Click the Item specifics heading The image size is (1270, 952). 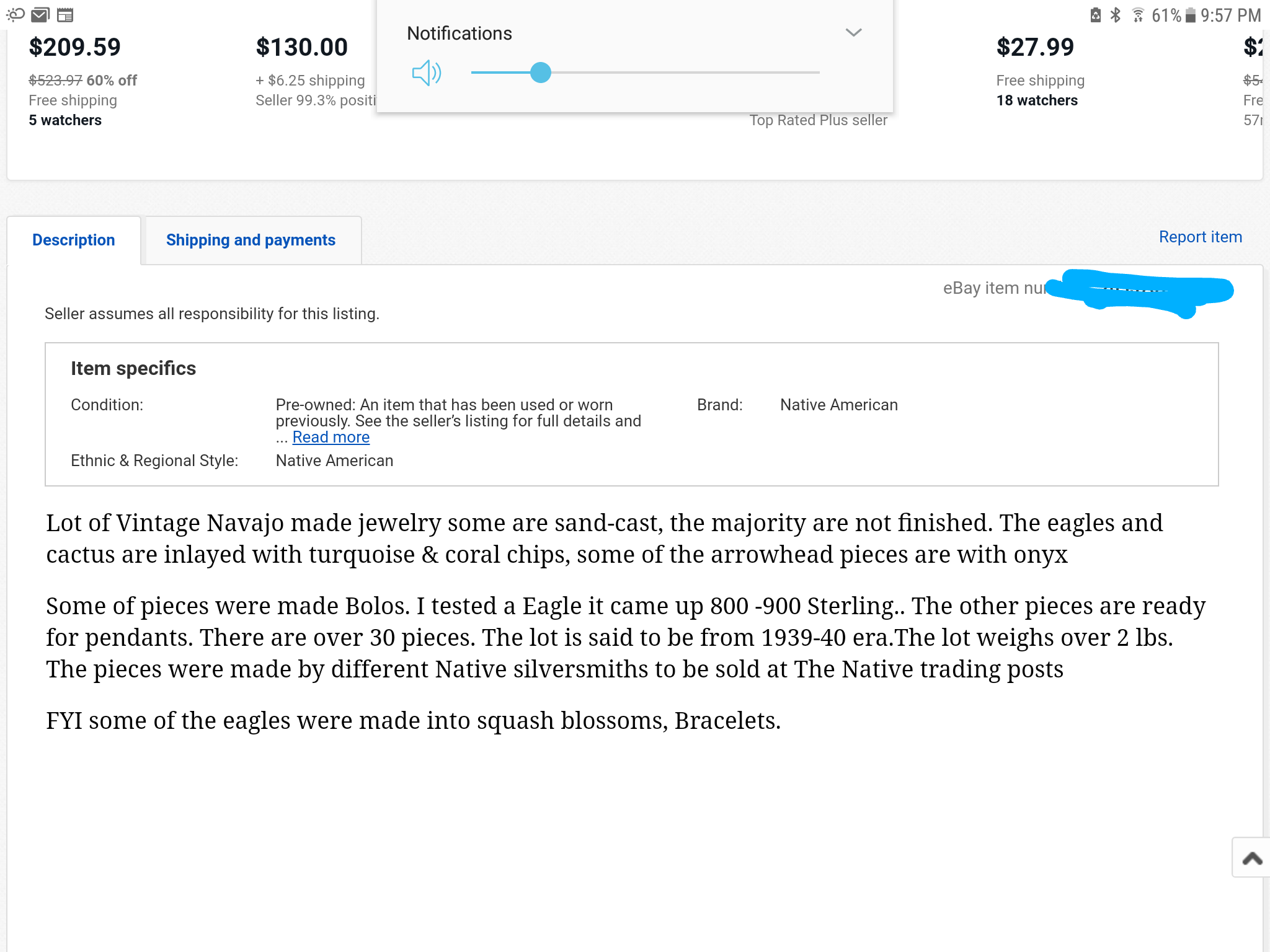tap(133, 368)
